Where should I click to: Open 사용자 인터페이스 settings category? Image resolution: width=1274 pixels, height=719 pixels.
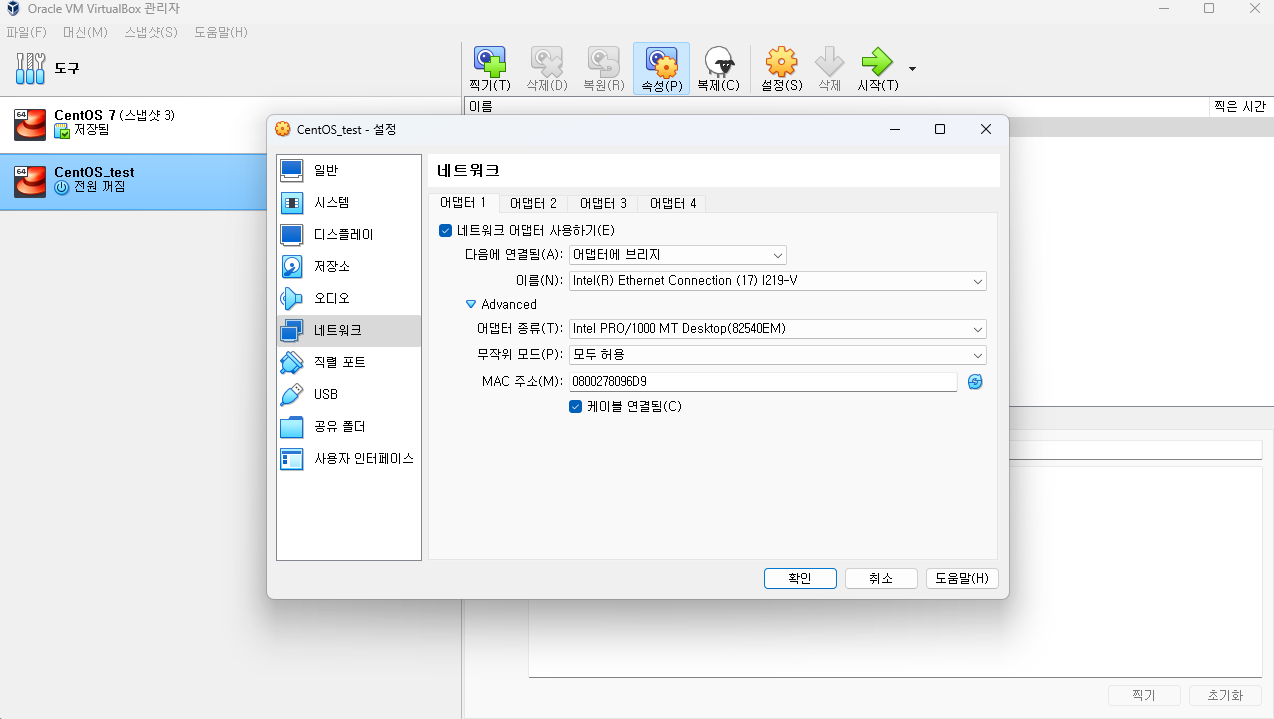point(349,458)
